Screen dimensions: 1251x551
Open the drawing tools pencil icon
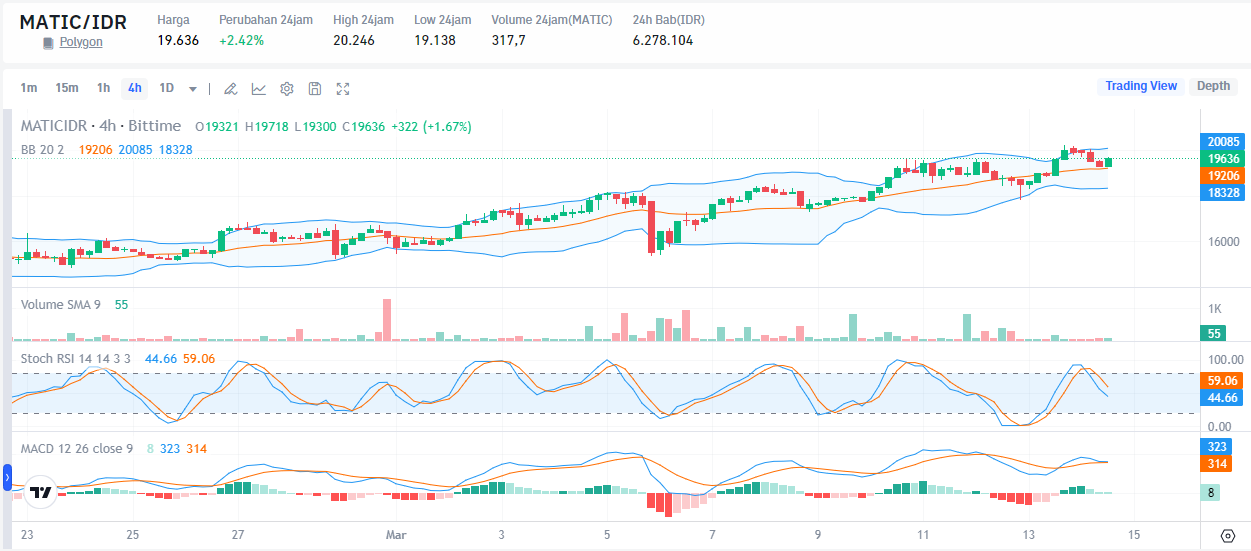pyautogui.click(x=230, y=88)
